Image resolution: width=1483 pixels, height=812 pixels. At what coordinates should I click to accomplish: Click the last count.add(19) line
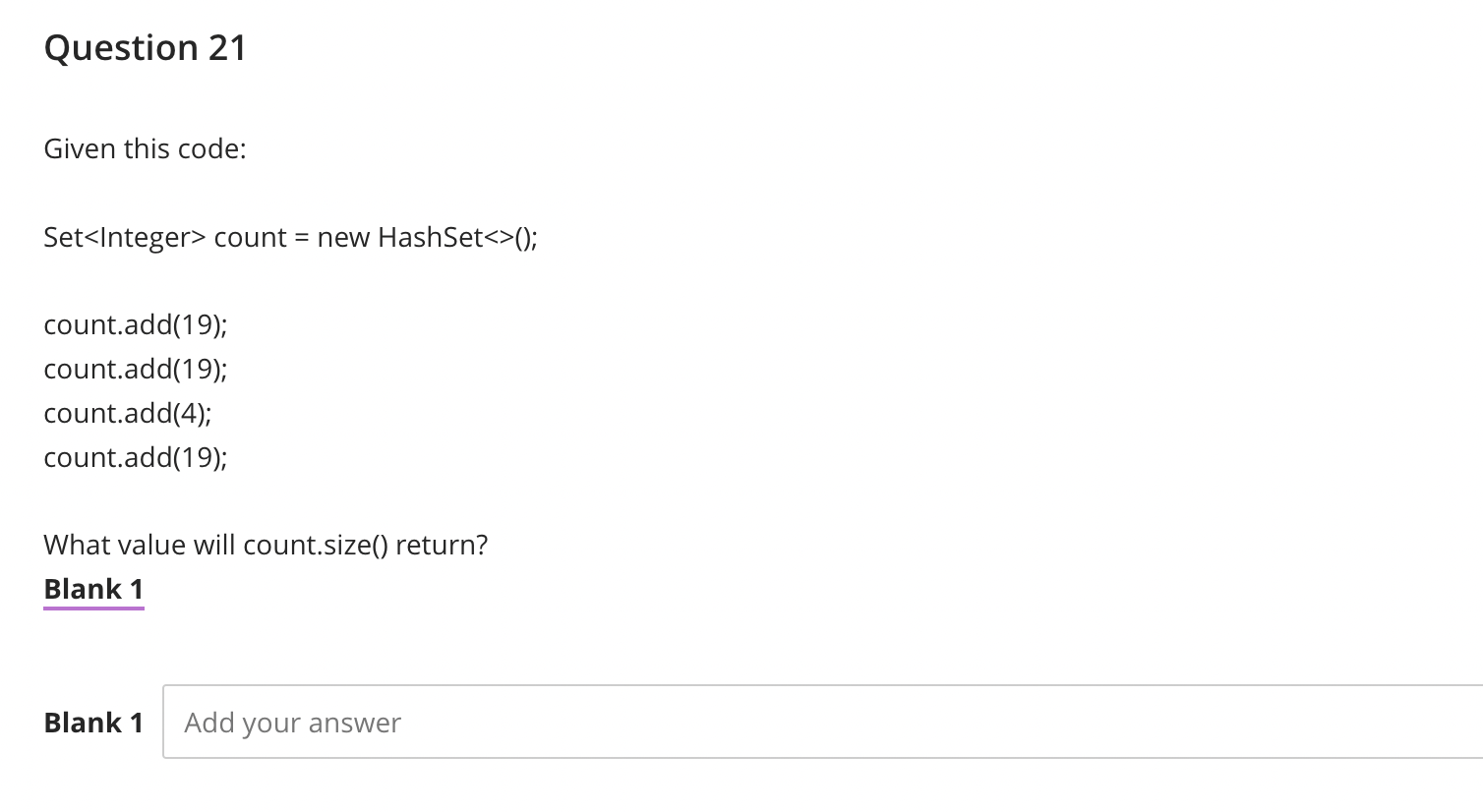[135, 457]
